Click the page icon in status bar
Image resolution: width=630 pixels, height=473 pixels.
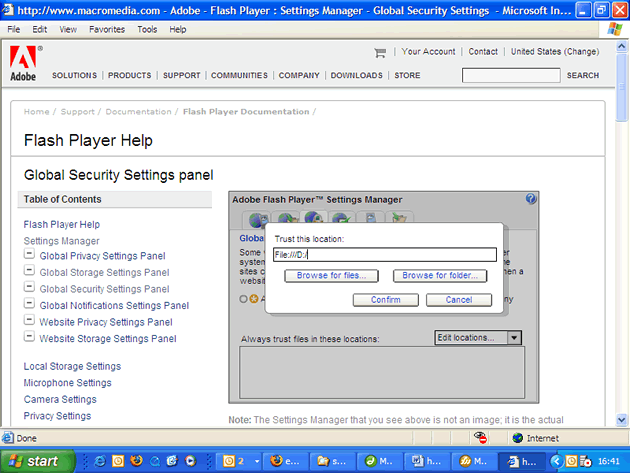pos(8,438)
